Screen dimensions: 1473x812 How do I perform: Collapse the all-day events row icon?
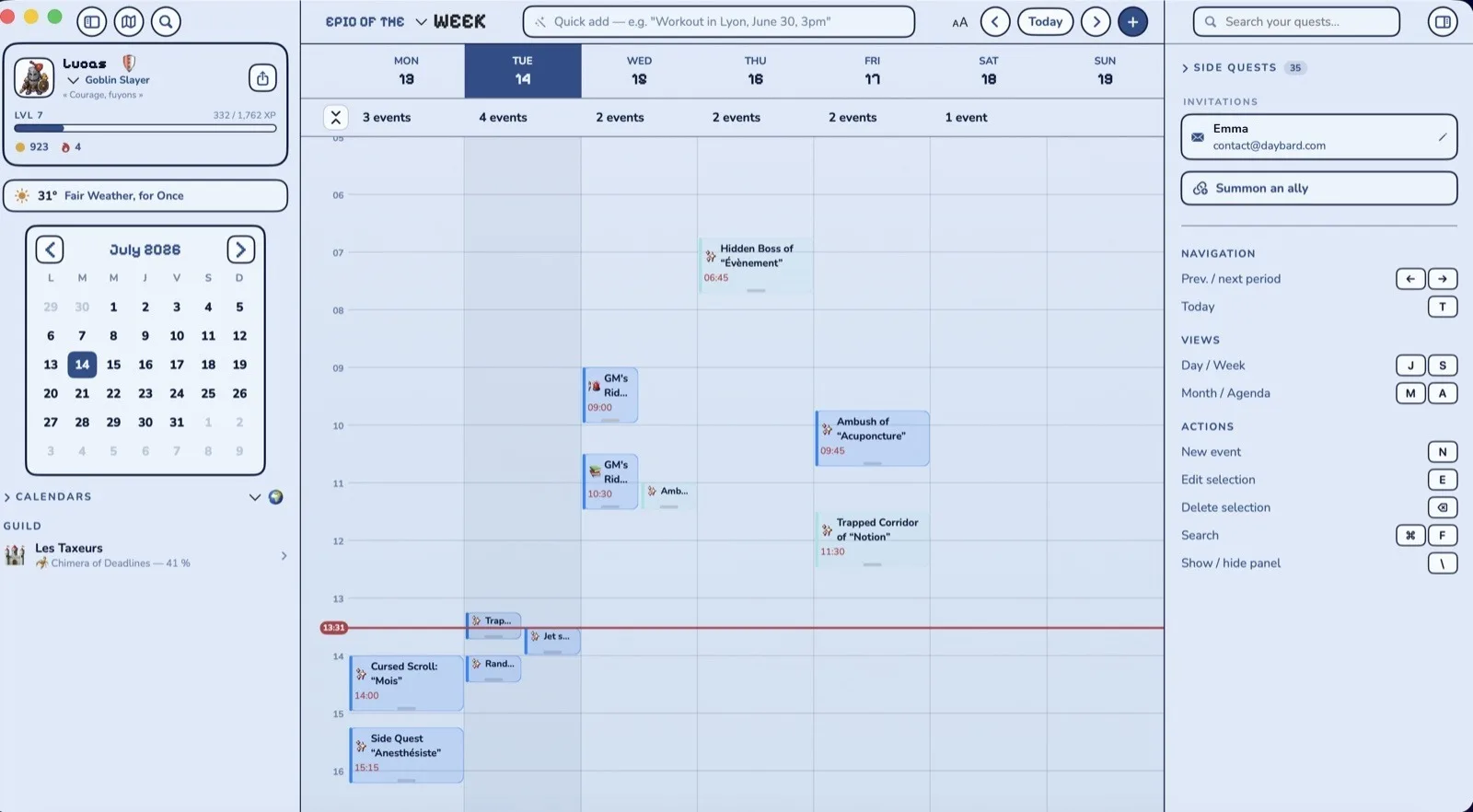pos(336,117)
